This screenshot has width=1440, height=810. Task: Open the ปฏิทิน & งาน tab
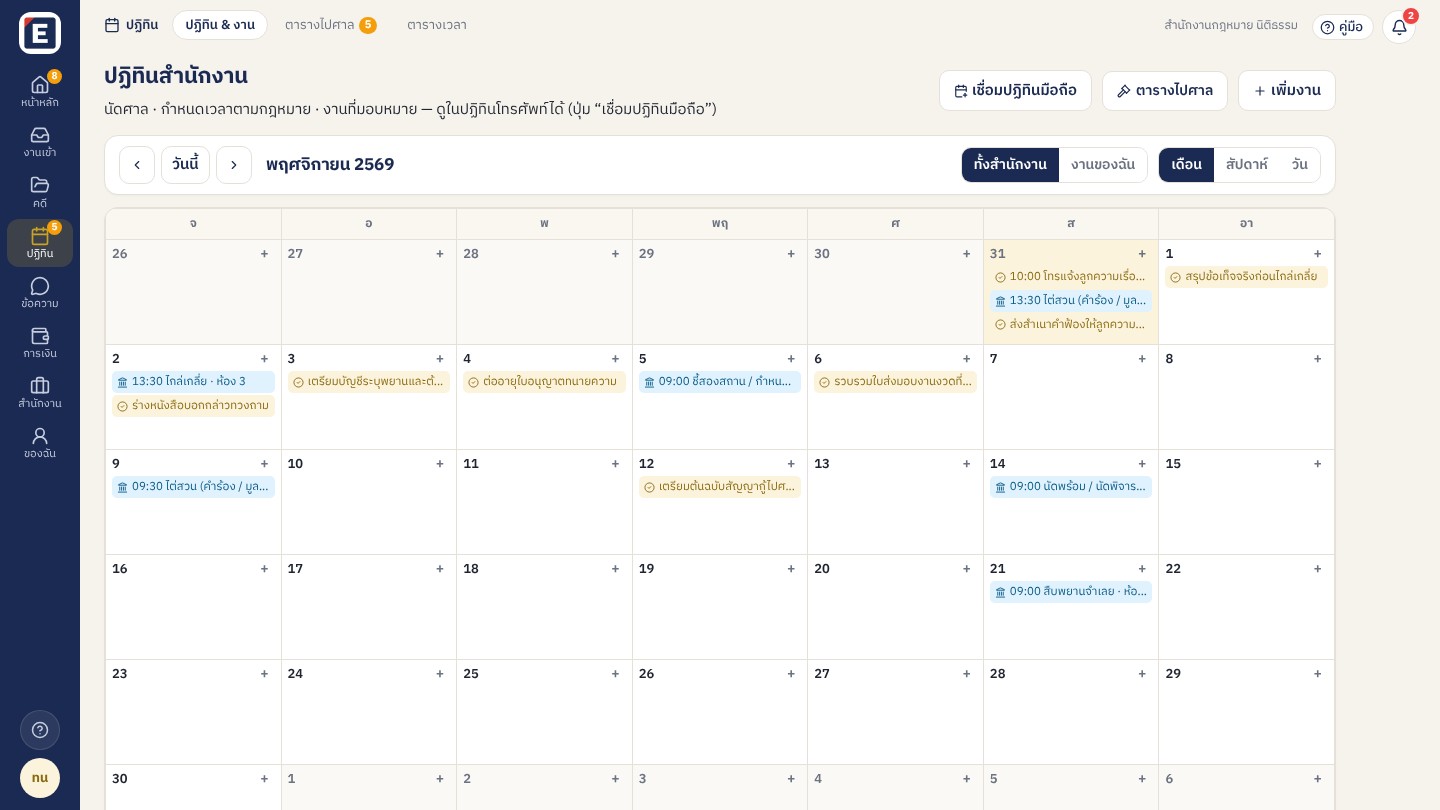pyautogui.click(x=220, y=25)
